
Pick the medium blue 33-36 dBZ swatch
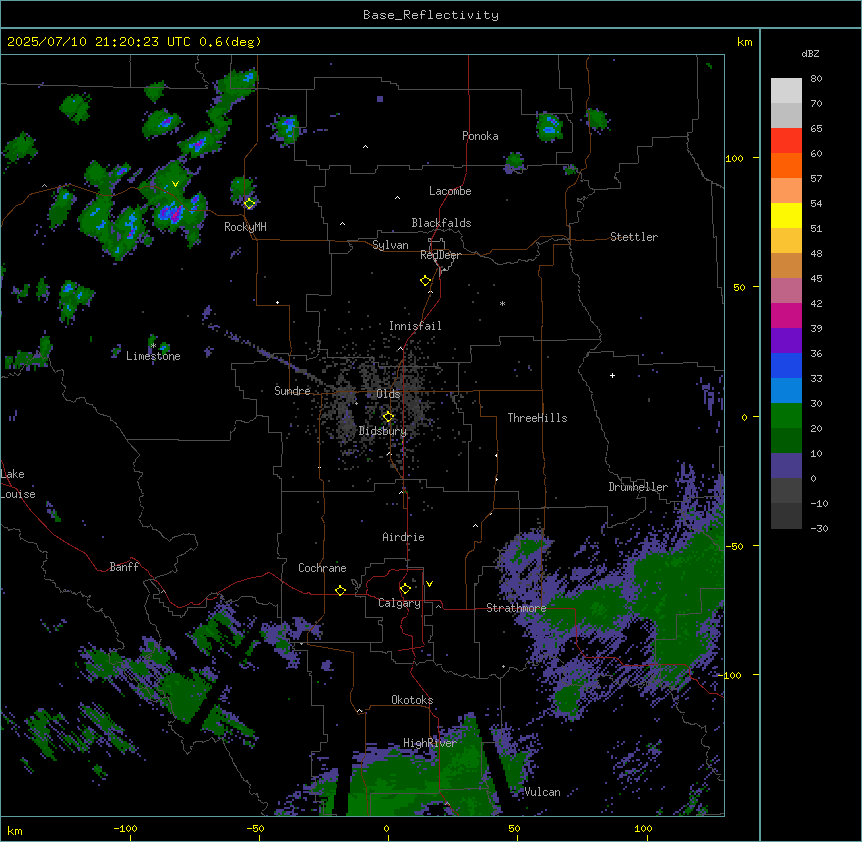(x=786, y=365)
